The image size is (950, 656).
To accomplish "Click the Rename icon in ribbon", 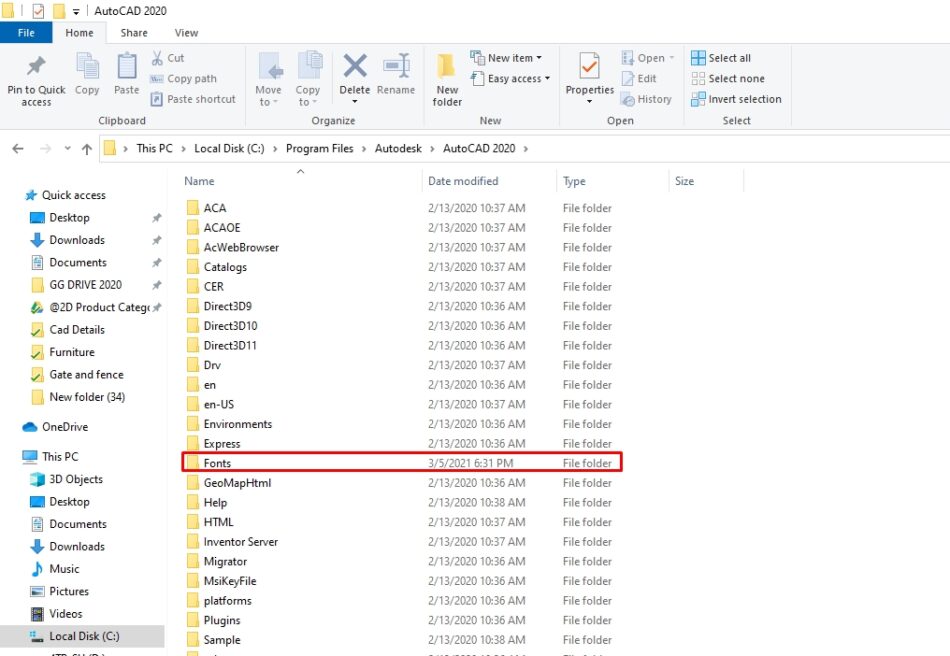I will pyautogui.click(x=396, y=68).
